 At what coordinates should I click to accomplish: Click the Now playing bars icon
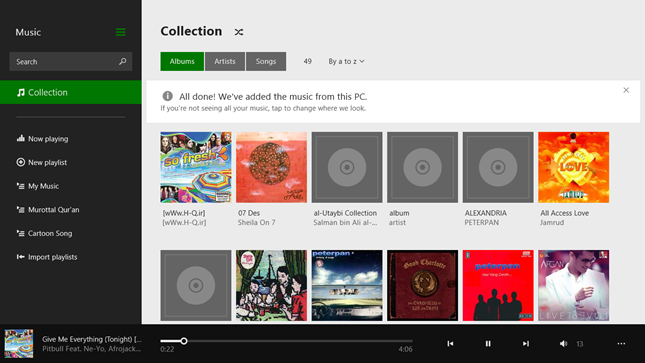pyautogui.click(x=21, y=138)
